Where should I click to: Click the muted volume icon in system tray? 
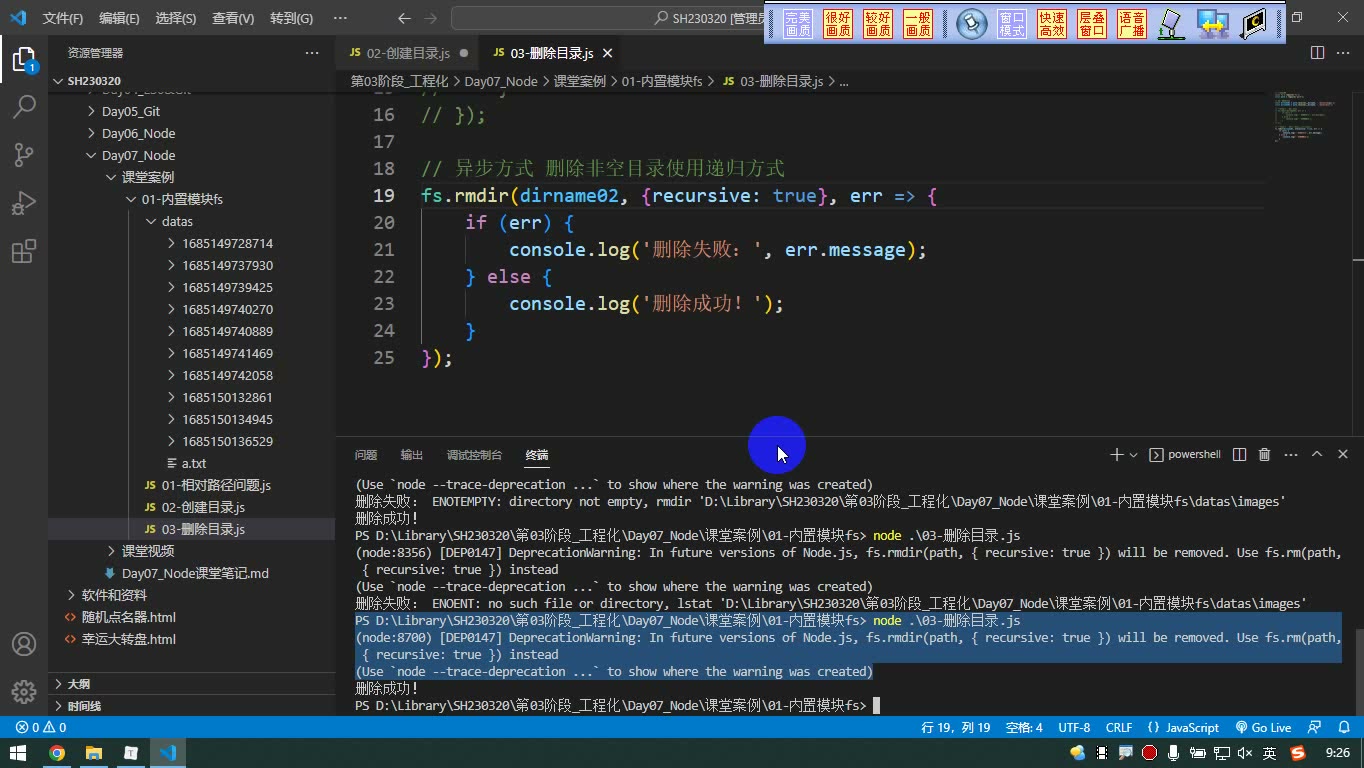click(x=1245, y=753)
